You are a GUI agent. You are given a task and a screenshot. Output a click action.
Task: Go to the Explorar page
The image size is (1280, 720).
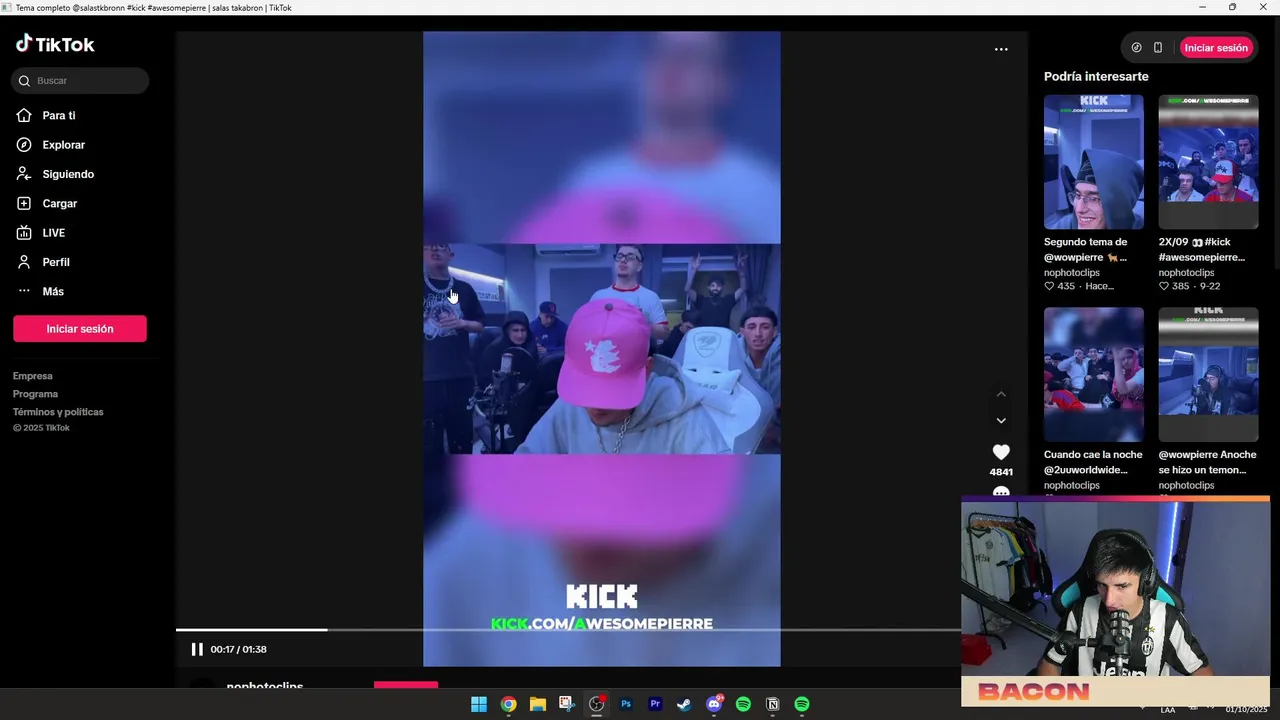point(63,145)
